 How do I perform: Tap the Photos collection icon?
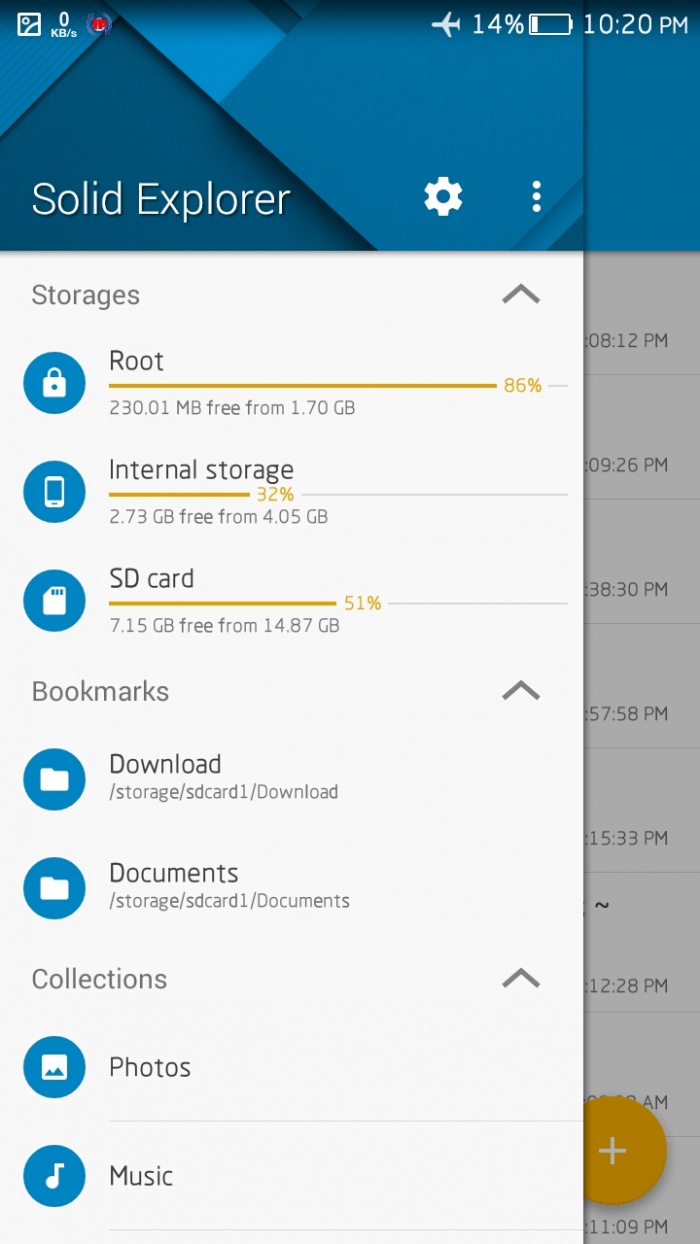pos(54,1067)
